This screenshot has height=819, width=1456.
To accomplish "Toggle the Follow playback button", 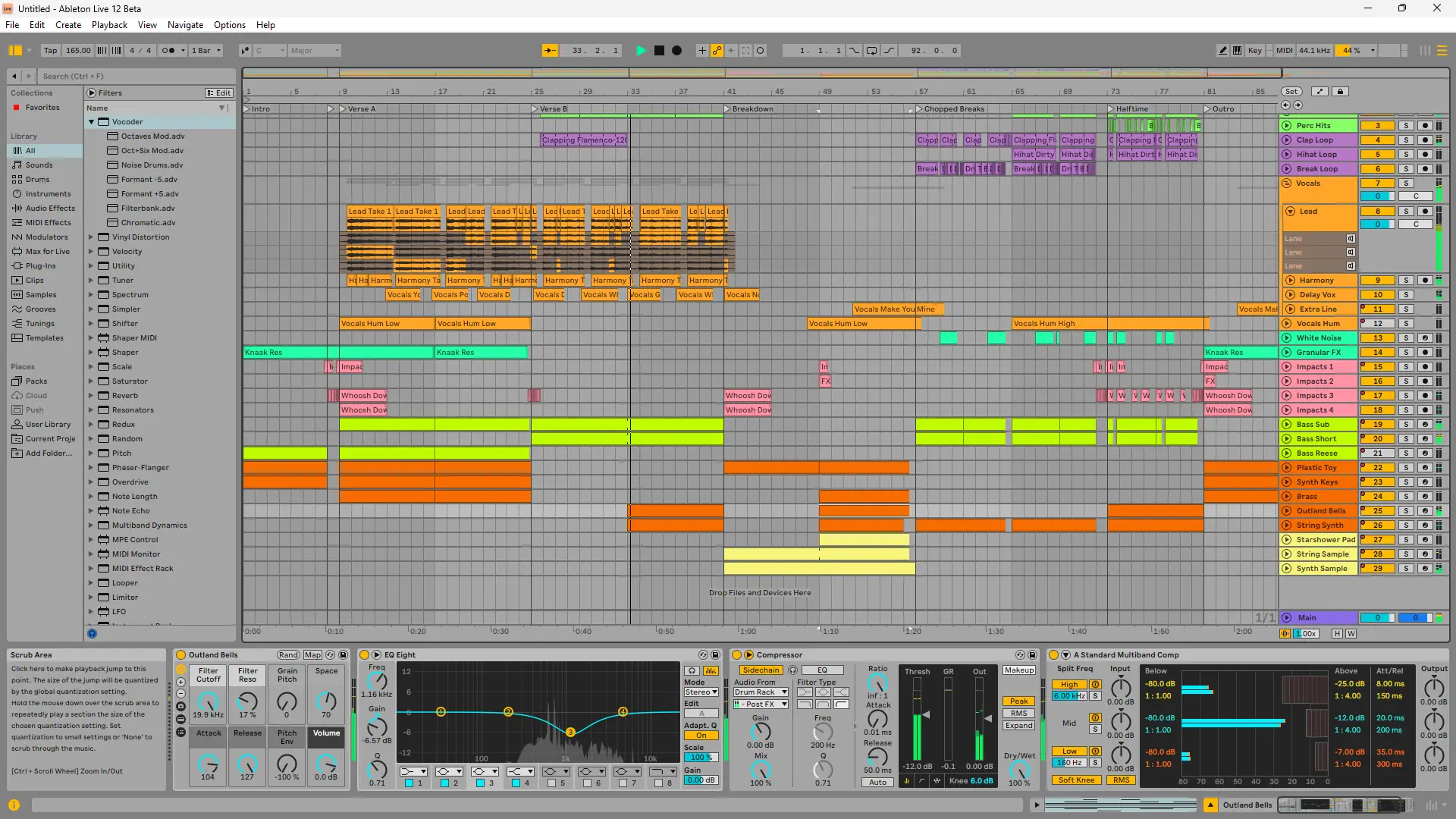I will [551, 51].
